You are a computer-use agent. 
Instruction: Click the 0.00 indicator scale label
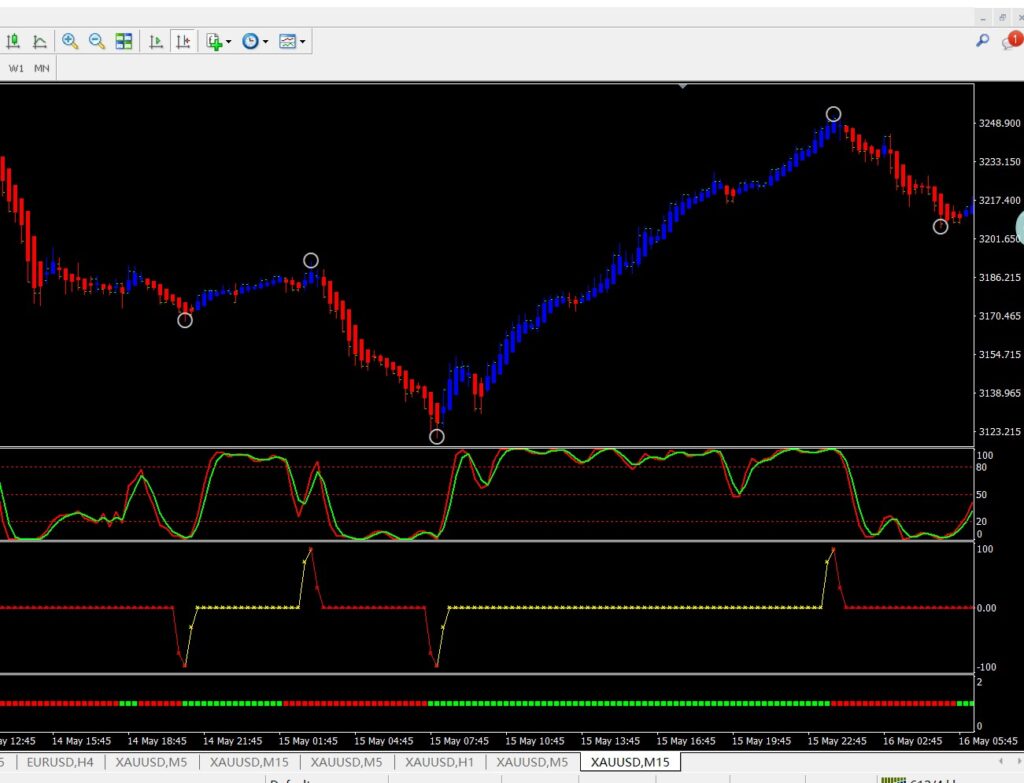[986, 608]
